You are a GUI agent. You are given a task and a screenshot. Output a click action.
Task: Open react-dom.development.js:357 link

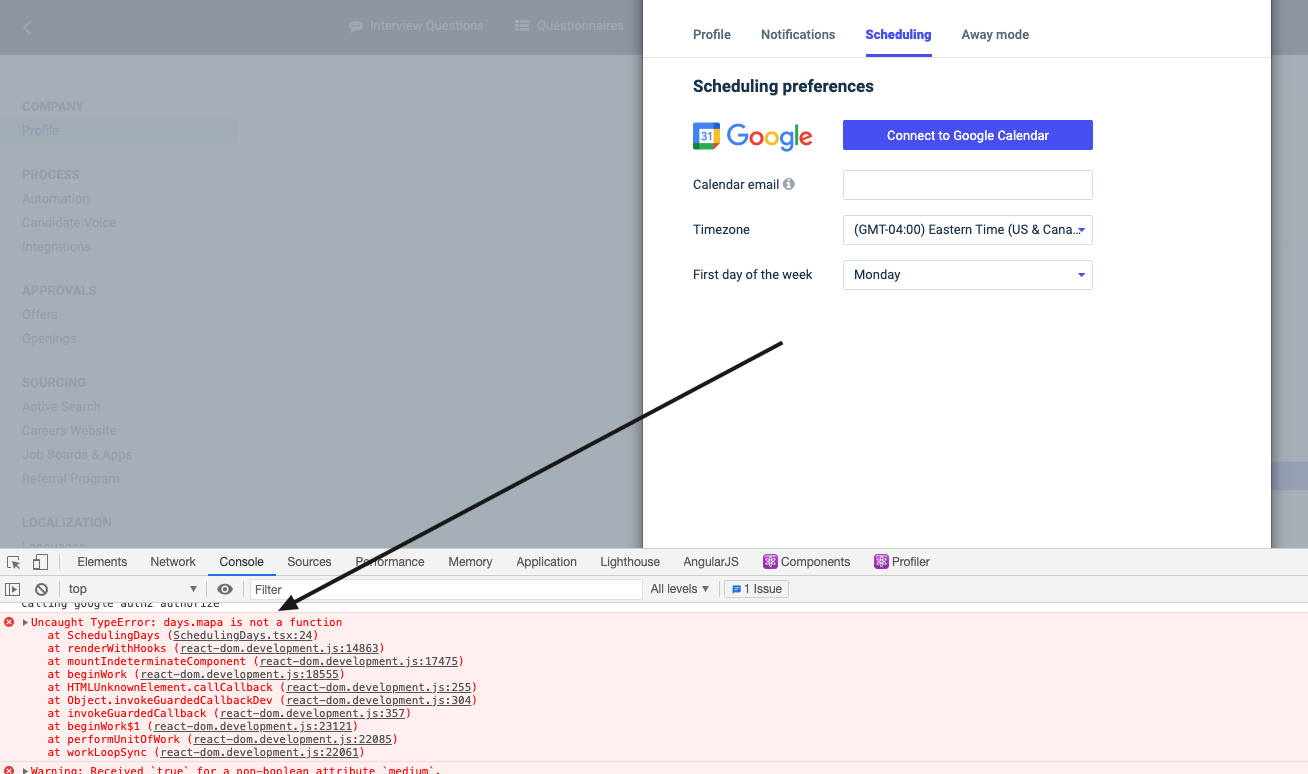click(x=312, y=713)
